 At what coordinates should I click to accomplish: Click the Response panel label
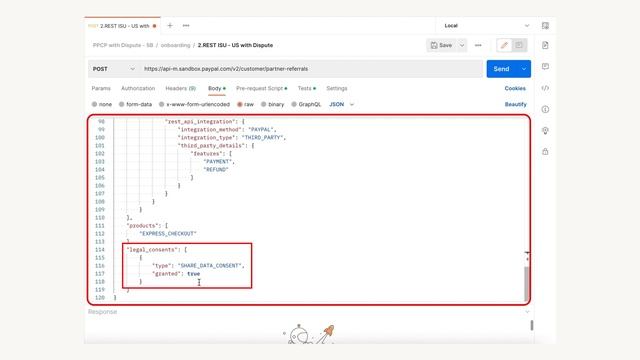pyautogui.click(x=102, y=312)
